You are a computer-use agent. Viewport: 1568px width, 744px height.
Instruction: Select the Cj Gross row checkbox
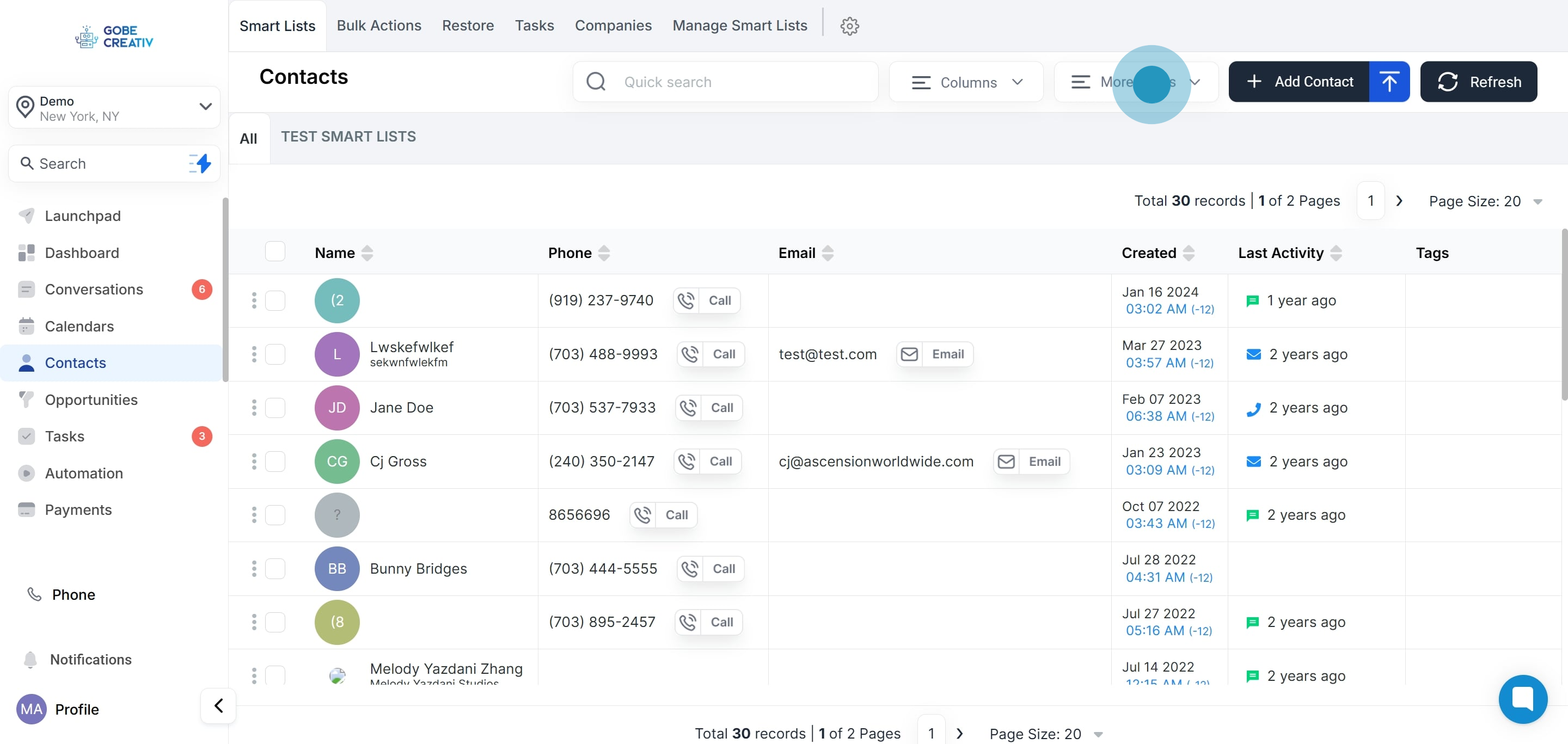274,461
